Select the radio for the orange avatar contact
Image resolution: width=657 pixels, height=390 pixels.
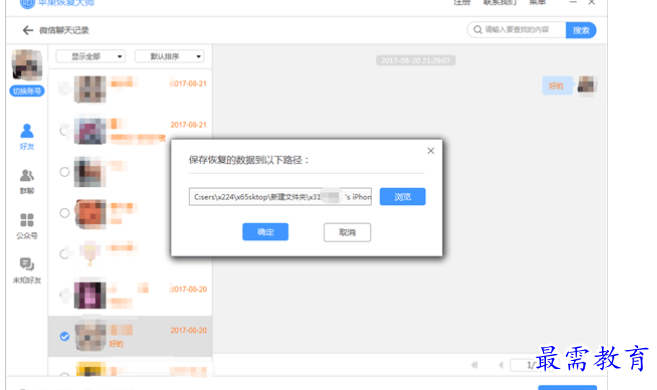pyautogui.click(x=65, y=213)
